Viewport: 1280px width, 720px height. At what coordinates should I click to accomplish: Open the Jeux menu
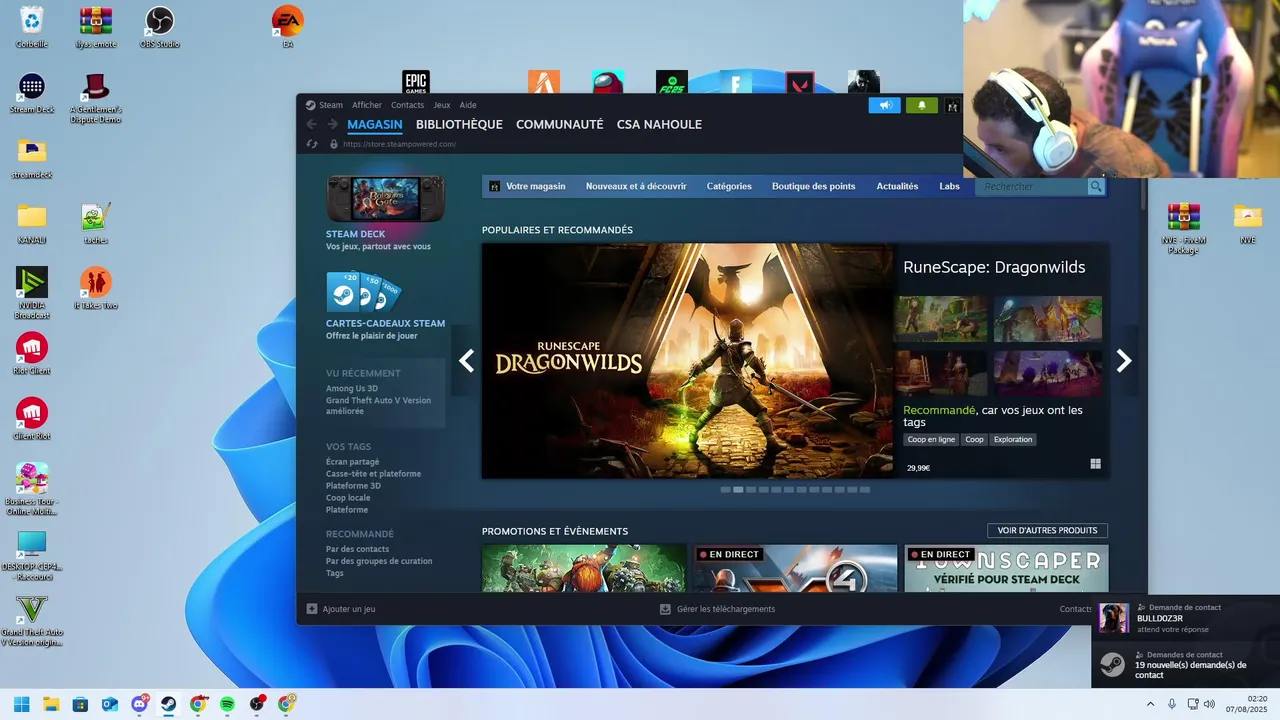442,105
